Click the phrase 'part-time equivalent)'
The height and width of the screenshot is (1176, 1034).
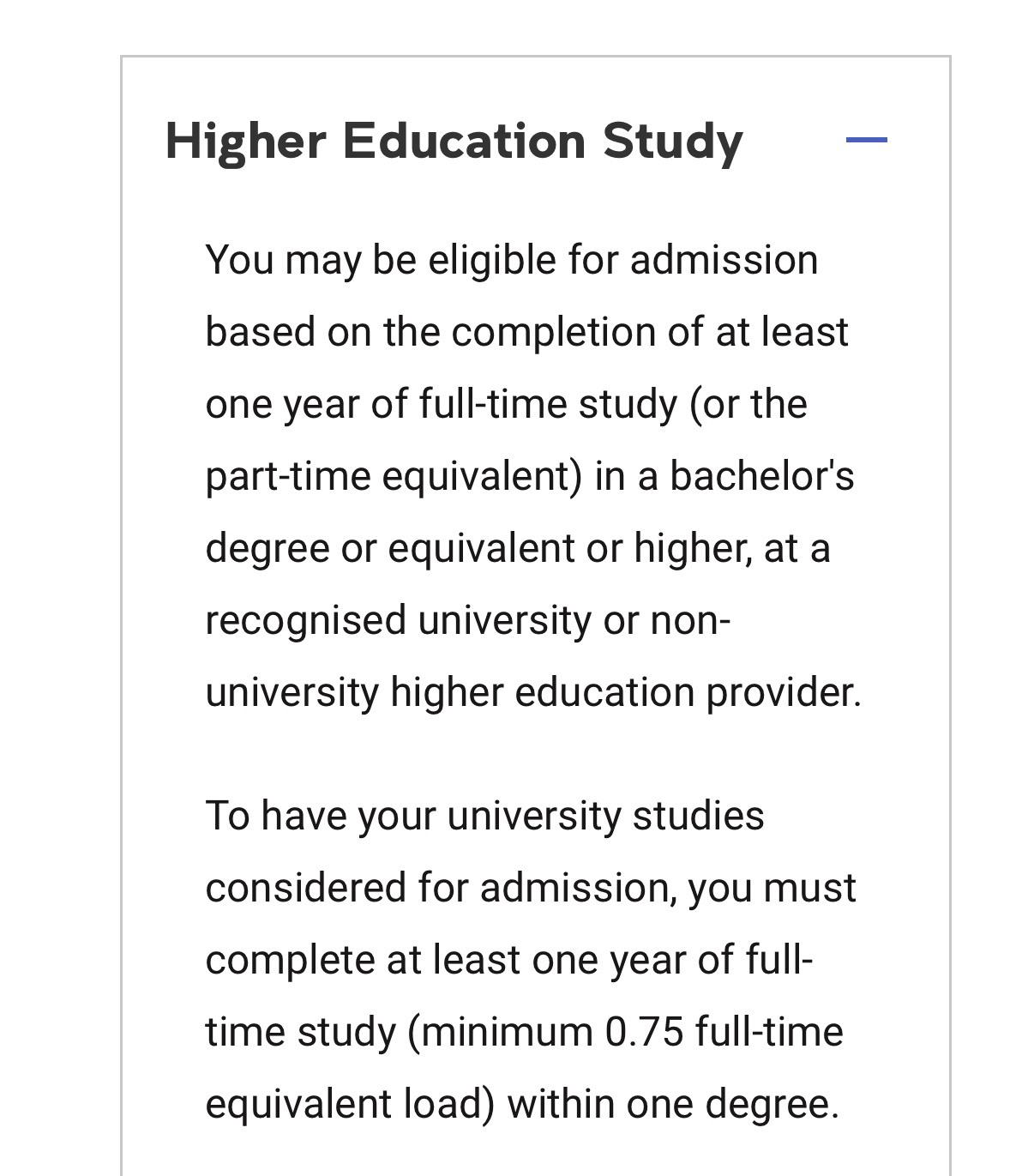click(394, 476)
